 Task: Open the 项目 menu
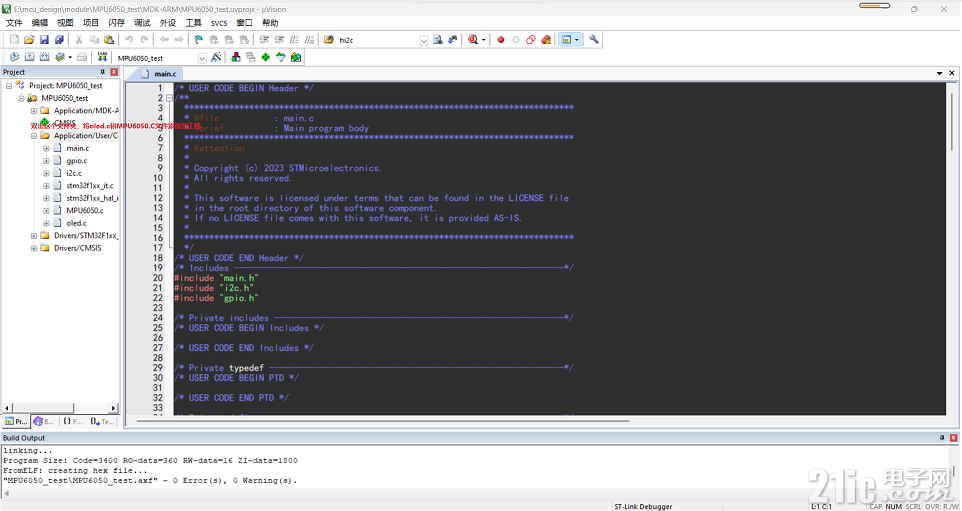(91, 23)
